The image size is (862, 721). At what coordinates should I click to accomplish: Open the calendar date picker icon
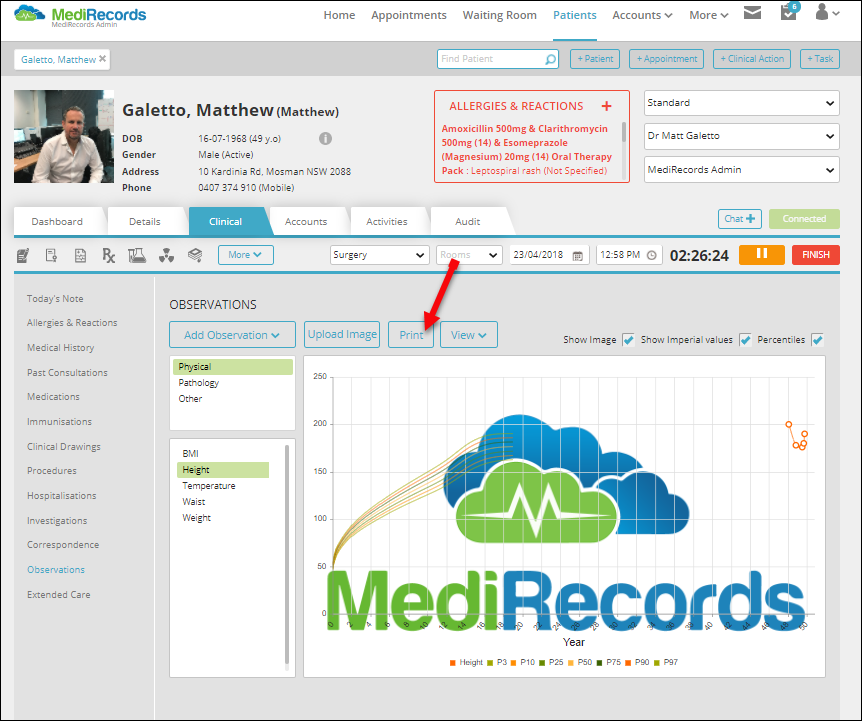(x=578, y=256)
